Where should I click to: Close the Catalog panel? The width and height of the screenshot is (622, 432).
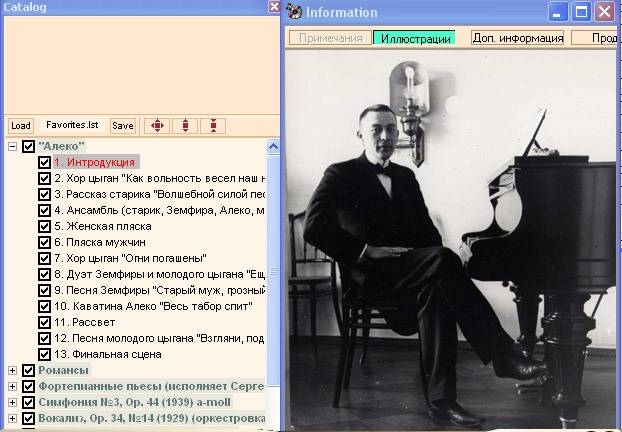tap(274, 7)
